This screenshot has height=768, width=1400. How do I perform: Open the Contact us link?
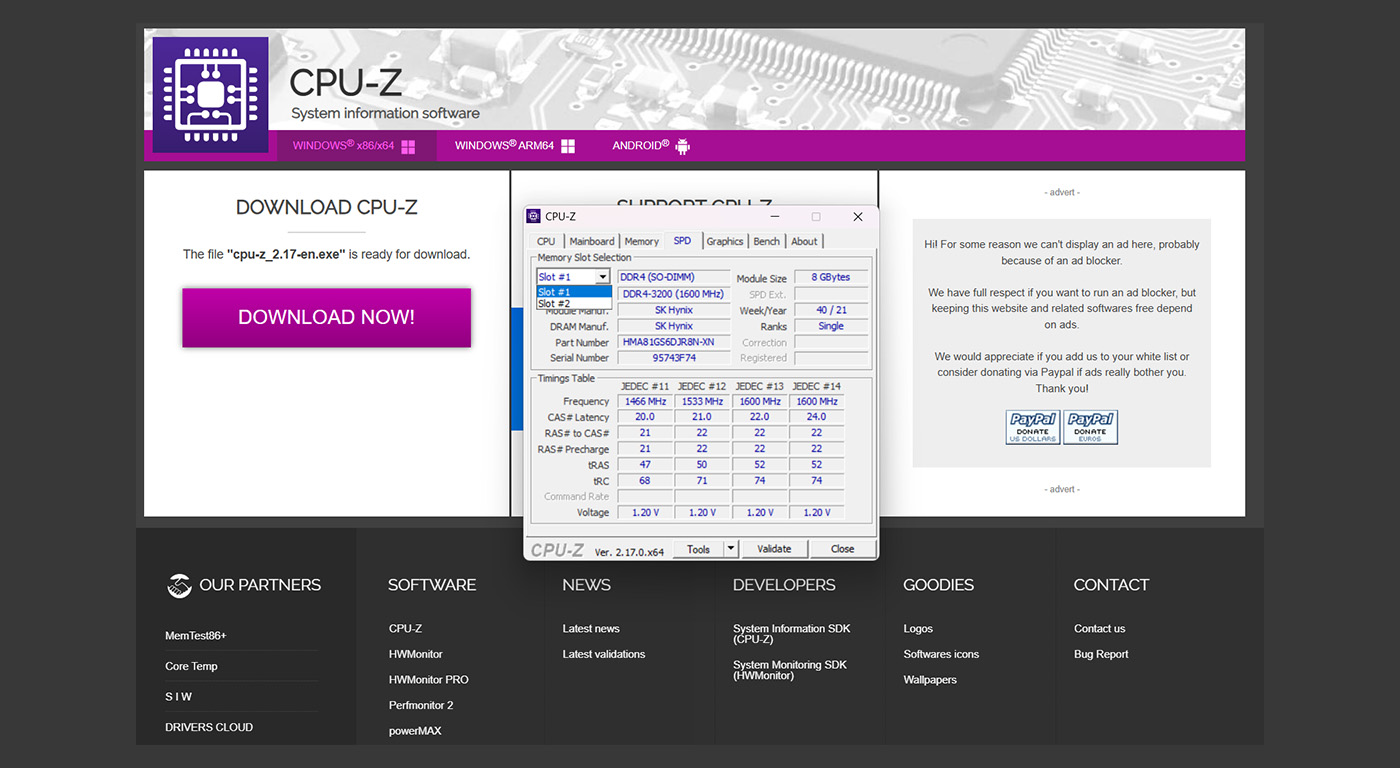(x=1100, y=629)
